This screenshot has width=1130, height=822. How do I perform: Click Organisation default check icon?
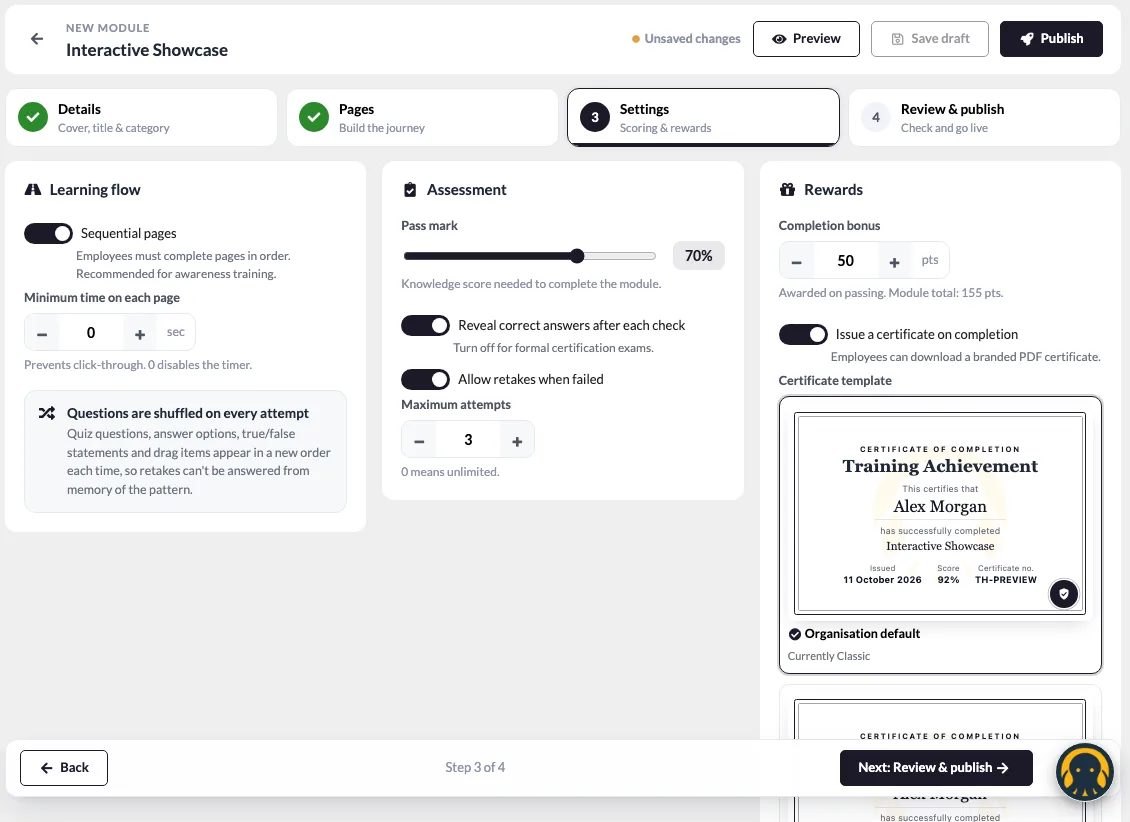tap(795, 634)
